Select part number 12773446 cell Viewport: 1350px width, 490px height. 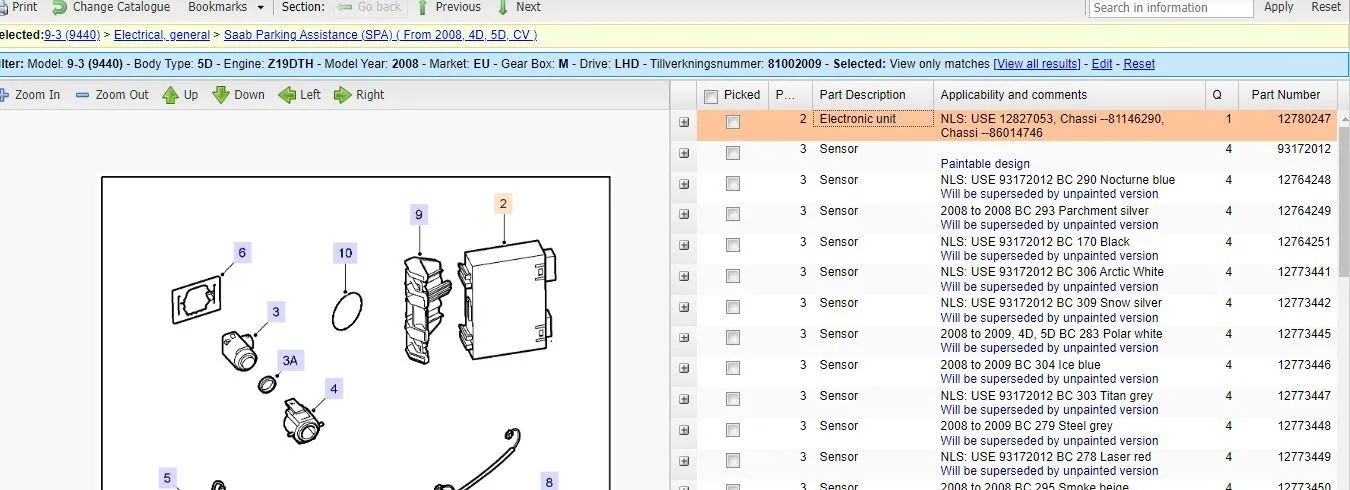(1304, 365)
